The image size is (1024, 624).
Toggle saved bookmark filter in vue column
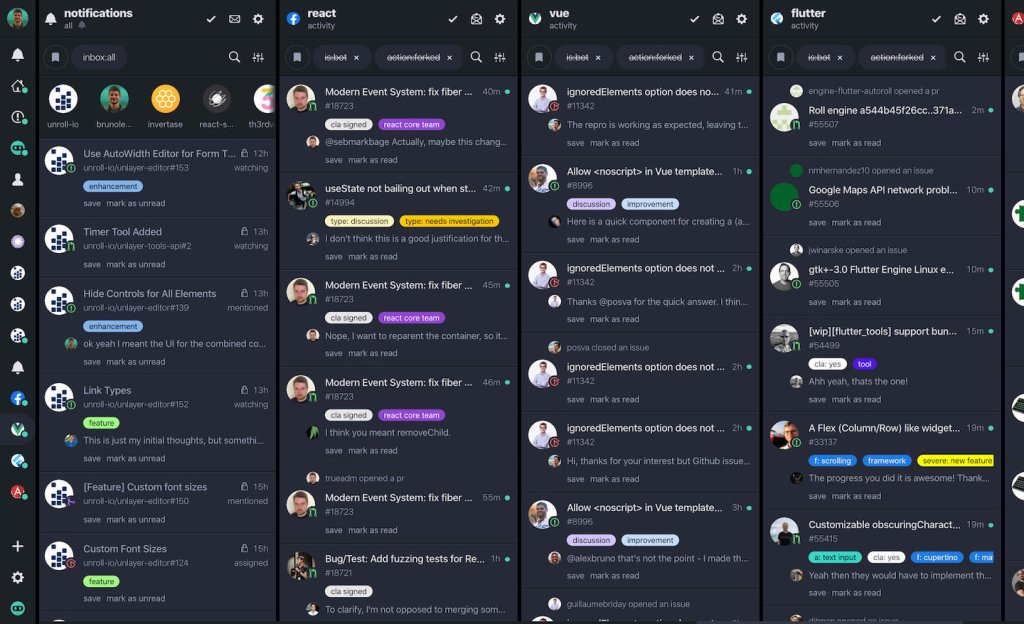click(539, 57)
